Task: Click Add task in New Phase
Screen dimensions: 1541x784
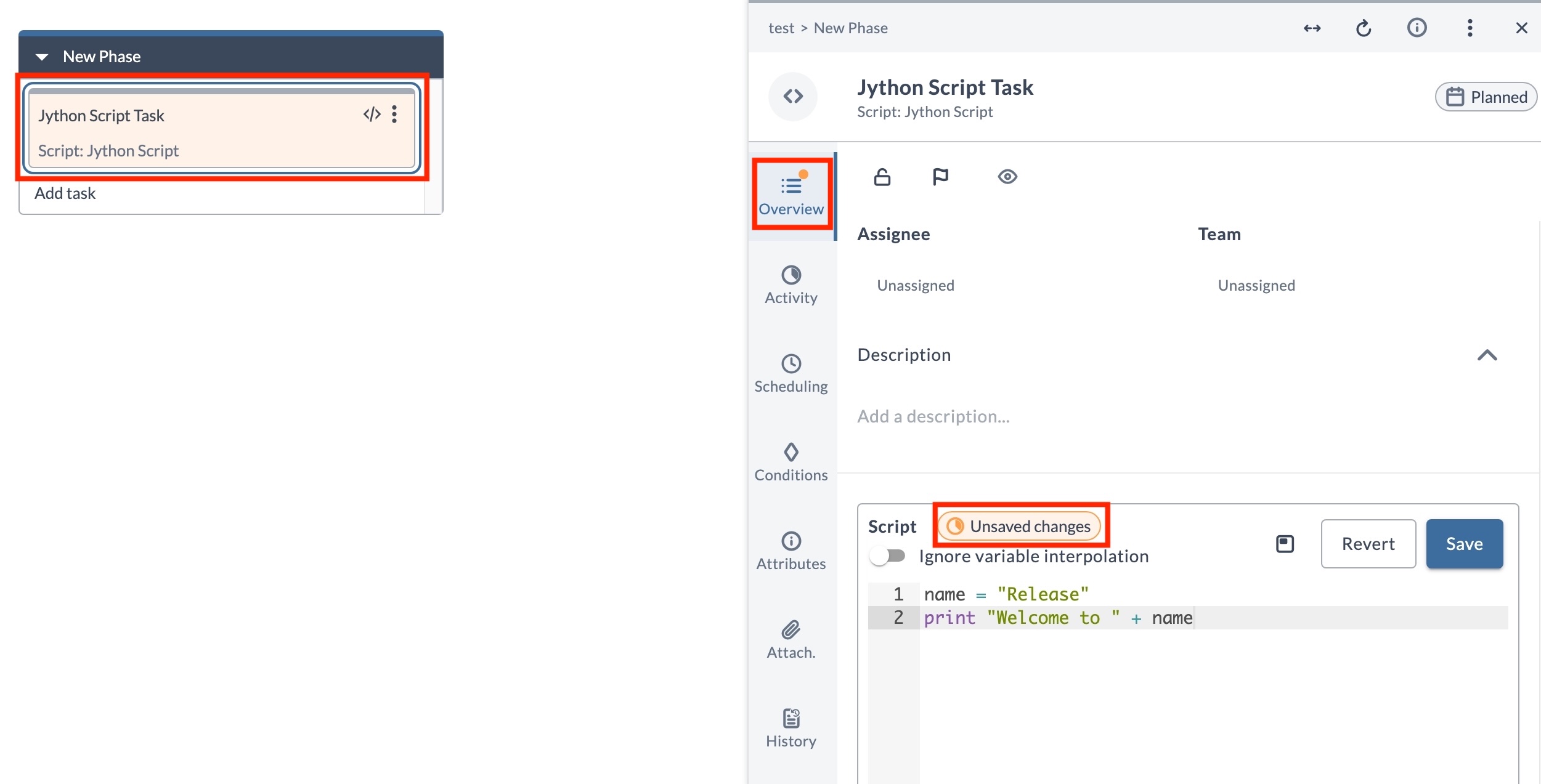Action: click(x=65, y=193)
